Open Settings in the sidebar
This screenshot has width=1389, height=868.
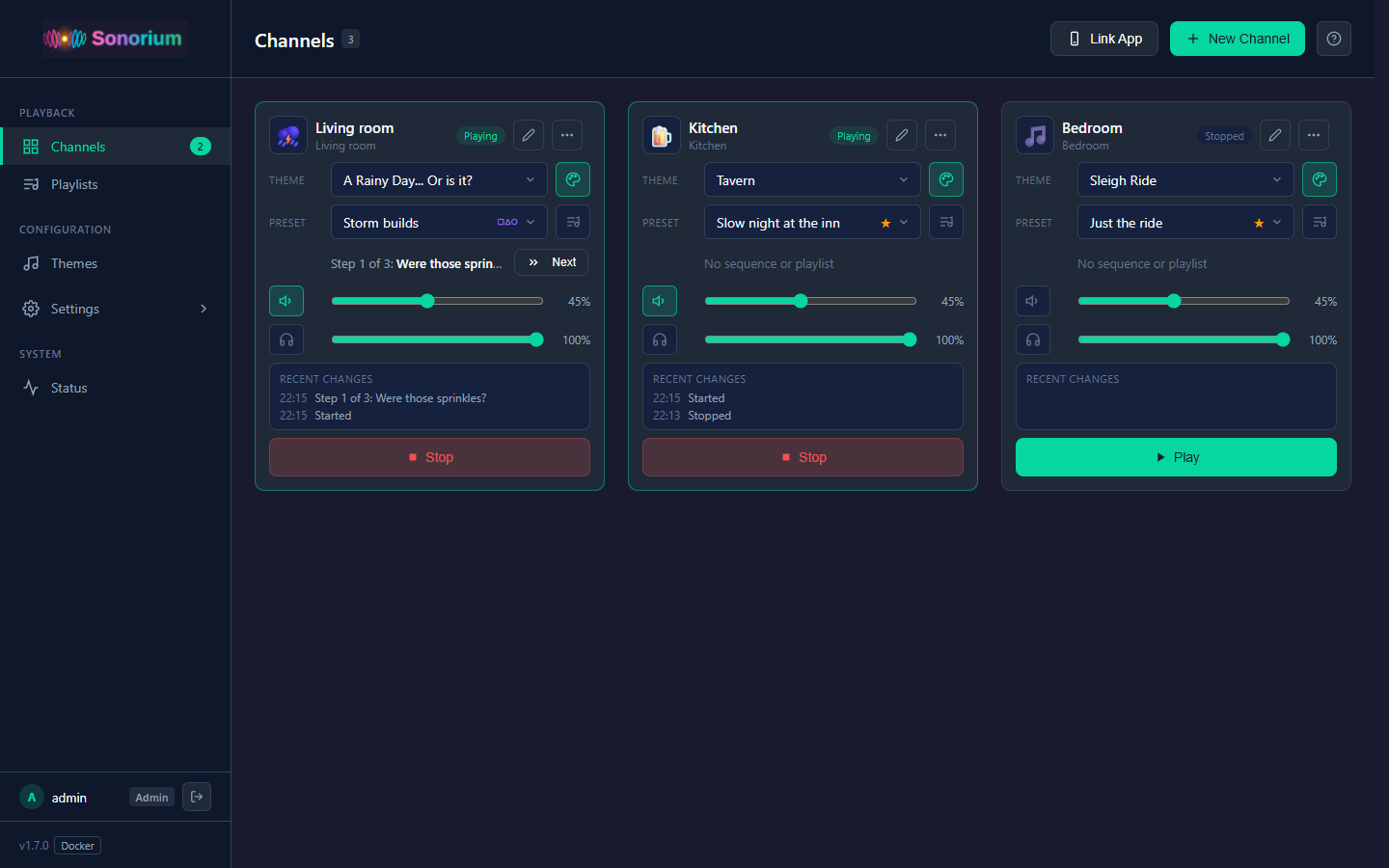115,309
